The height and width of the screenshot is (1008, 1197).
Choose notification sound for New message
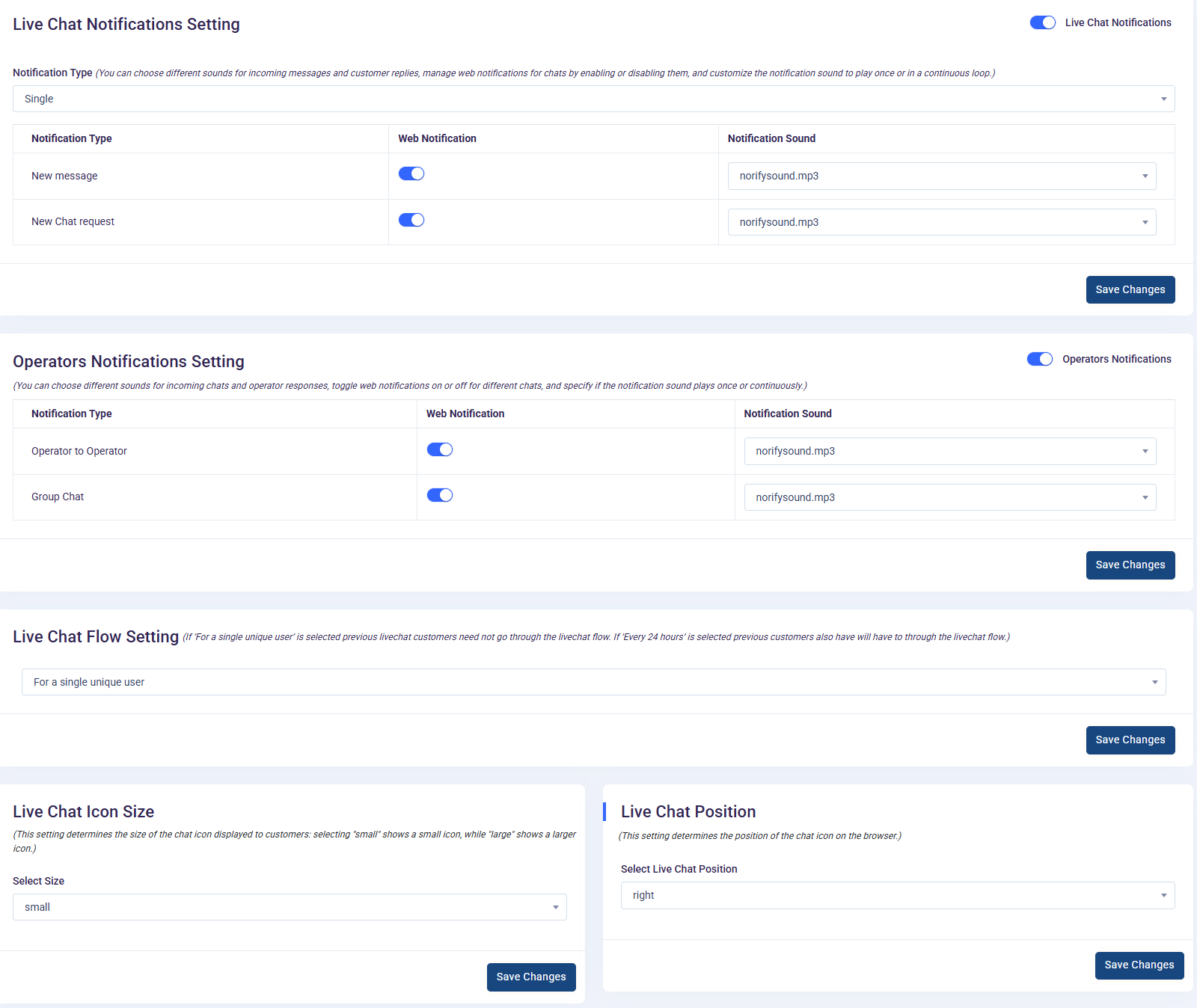click(x=941, y=176)
